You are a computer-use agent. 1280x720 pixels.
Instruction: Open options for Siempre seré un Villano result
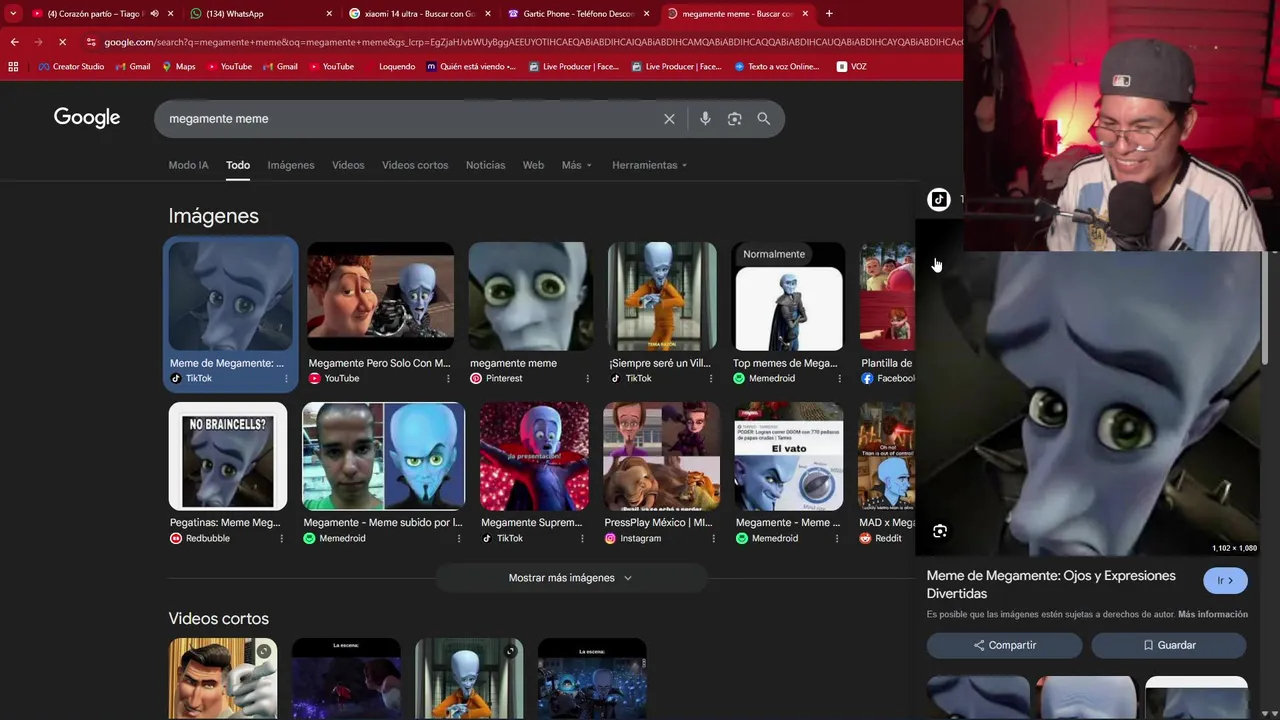(712, 379)
